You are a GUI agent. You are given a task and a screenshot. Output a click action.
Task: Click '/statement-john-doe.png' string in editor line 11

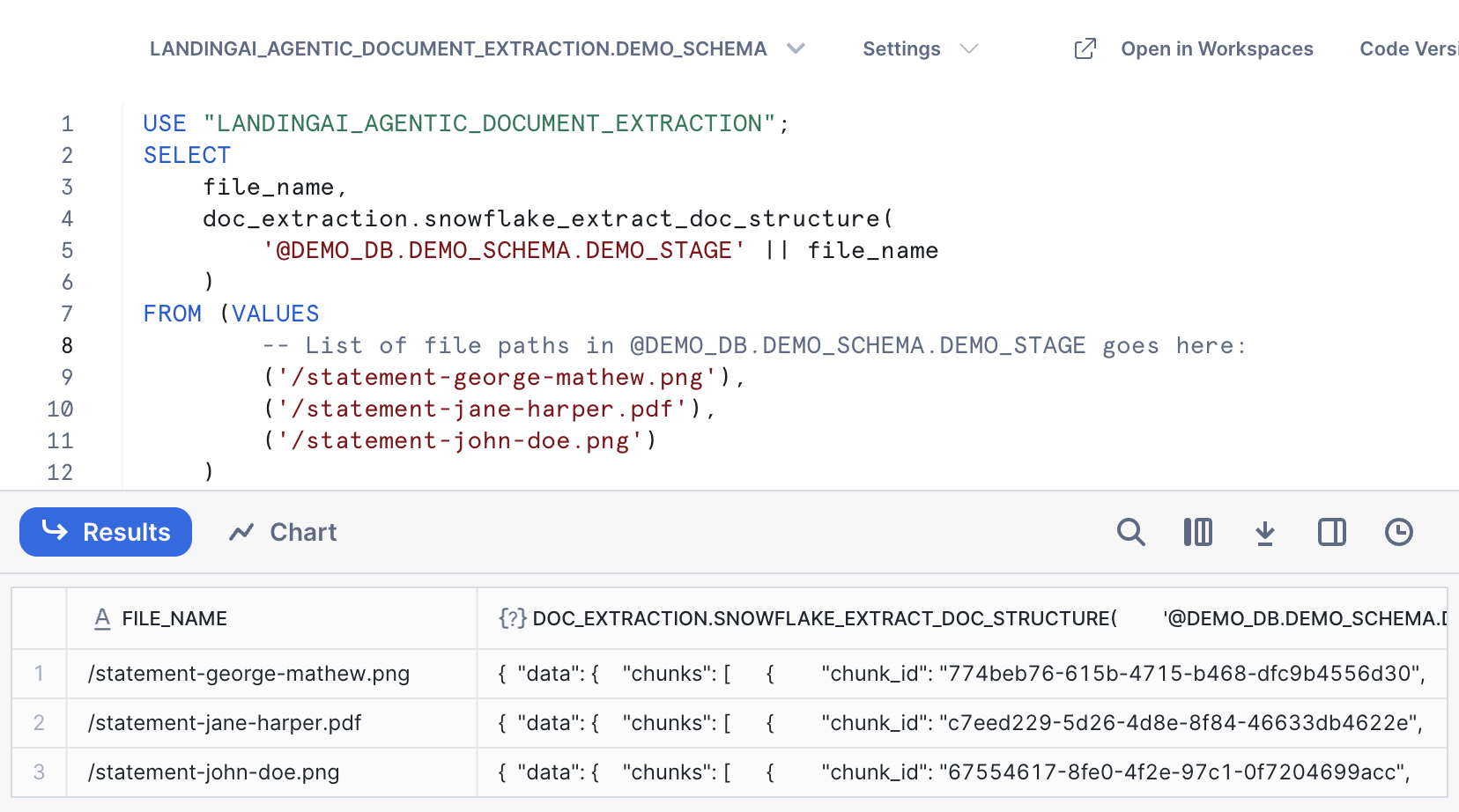pyautogui.click(x=460, y=440)
